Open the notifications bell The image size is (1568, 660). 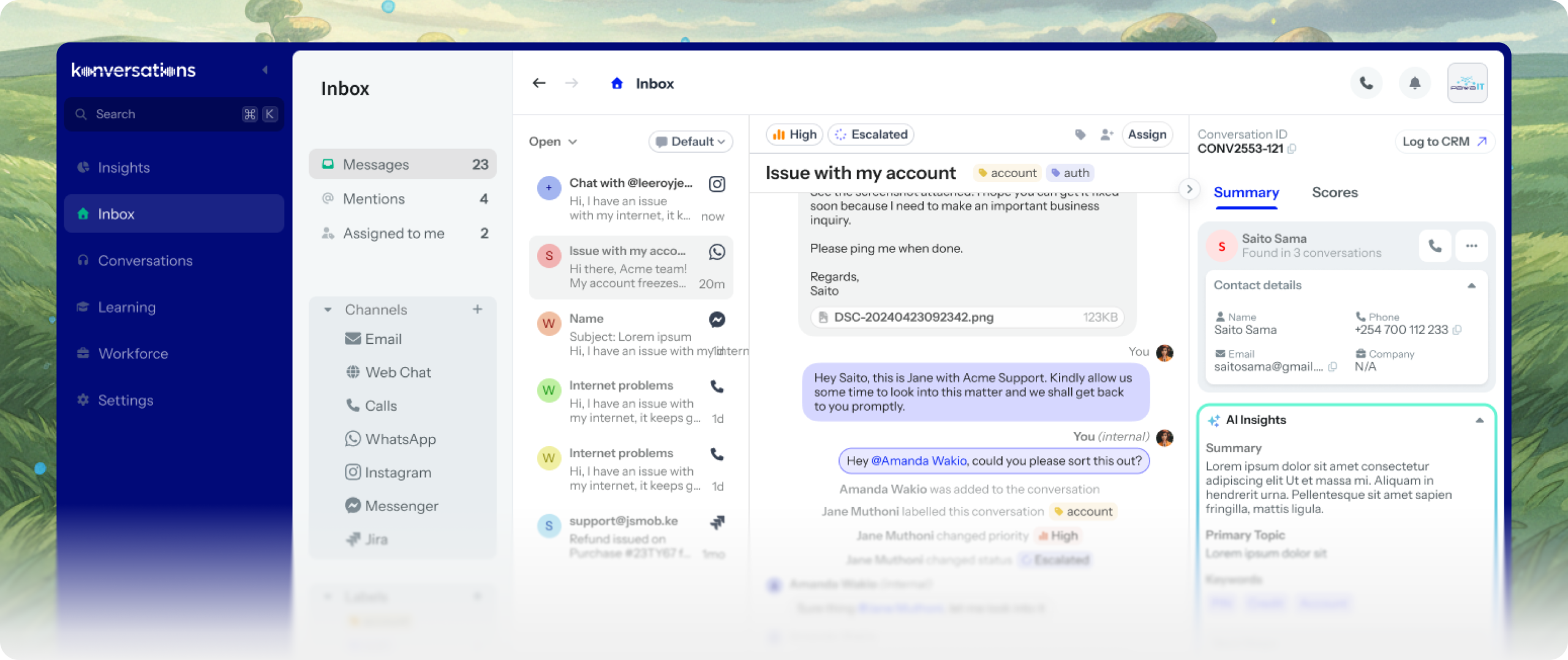1414,83
